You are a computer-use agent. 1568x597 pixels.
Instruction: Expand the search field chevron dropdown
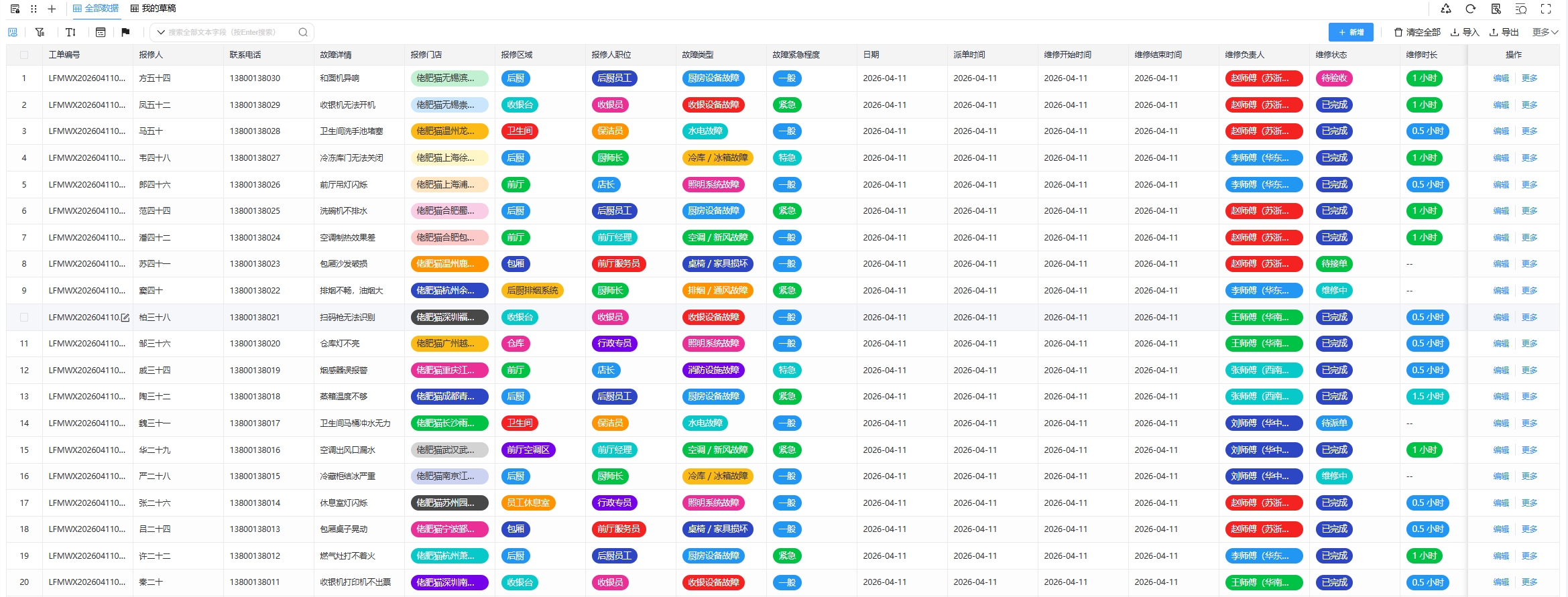coord(161,32)
